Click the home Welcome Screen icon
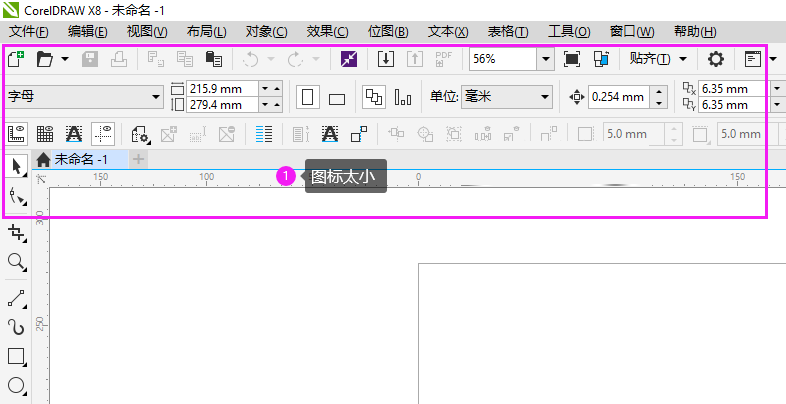786x404 pixels. tap(44, 160)
